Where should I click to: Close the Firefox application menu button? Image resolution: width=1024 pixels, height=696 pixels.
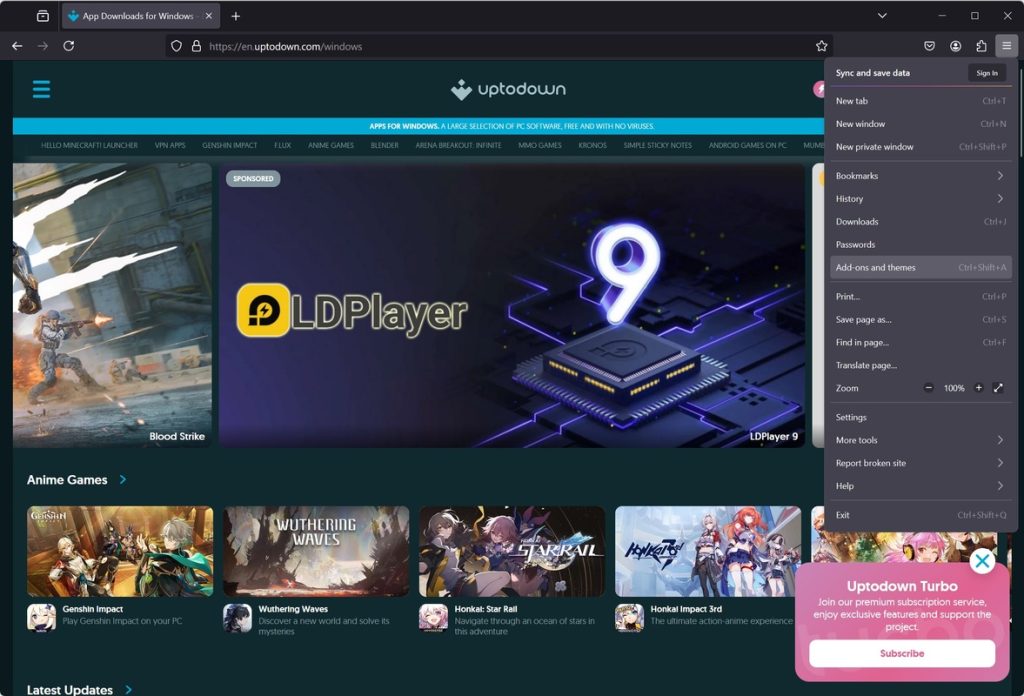click(x=1006, y=46)
